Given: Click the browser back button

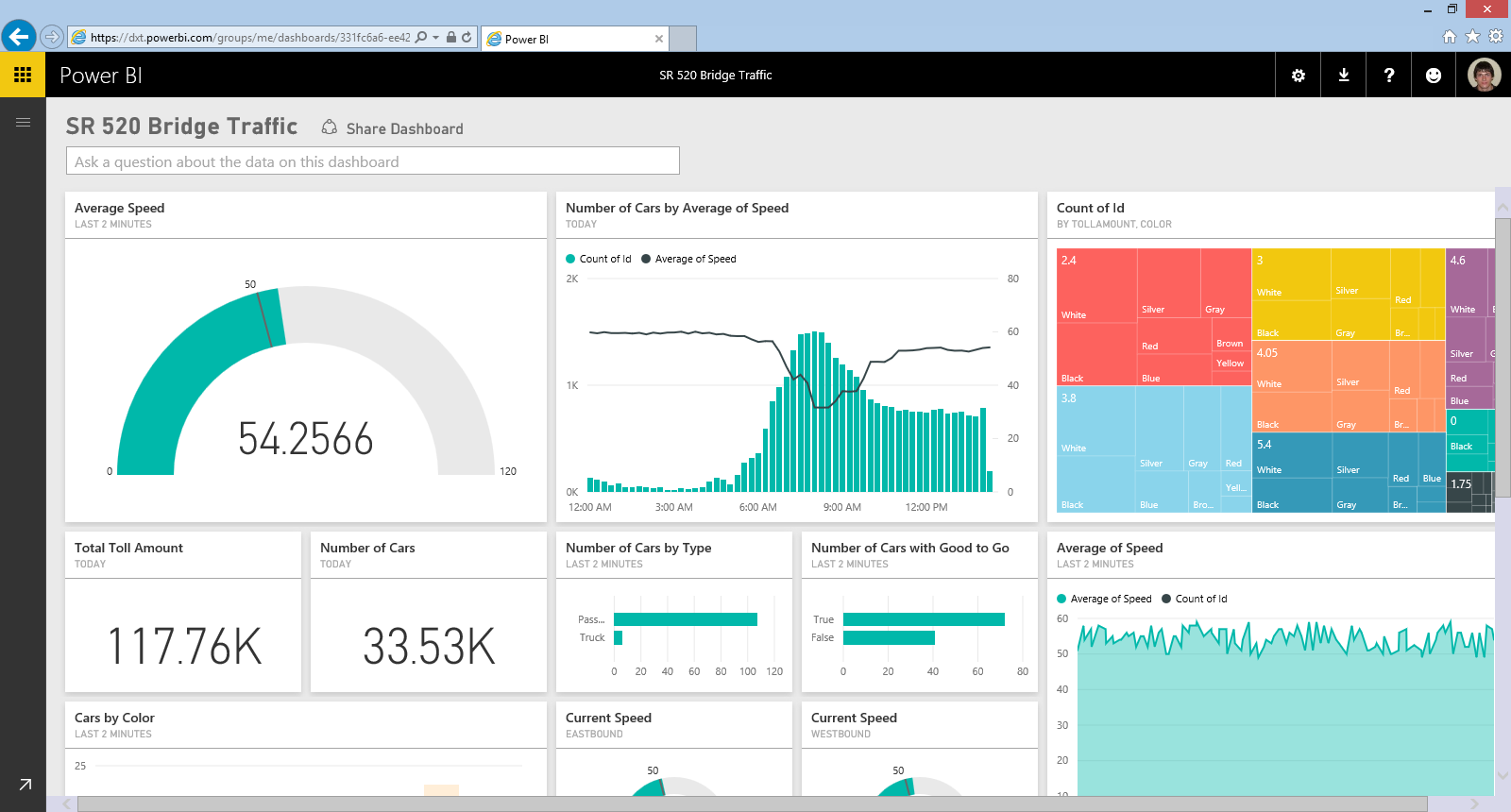Looking at the screenshot, I should 18,37.
